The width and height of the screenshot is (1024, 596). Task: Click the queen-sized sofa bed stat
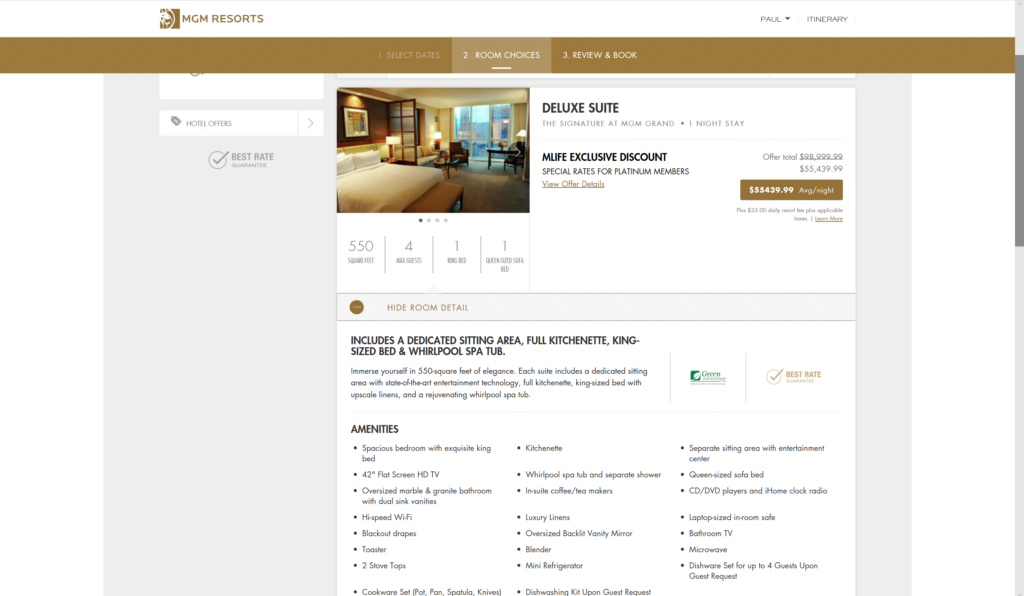point(505,255)
